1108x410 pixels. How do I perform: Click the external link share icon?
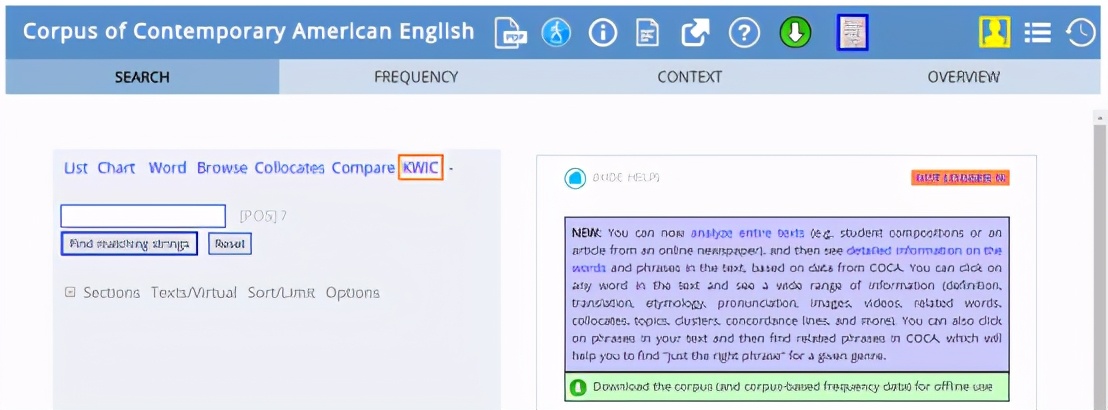point(696,33)
